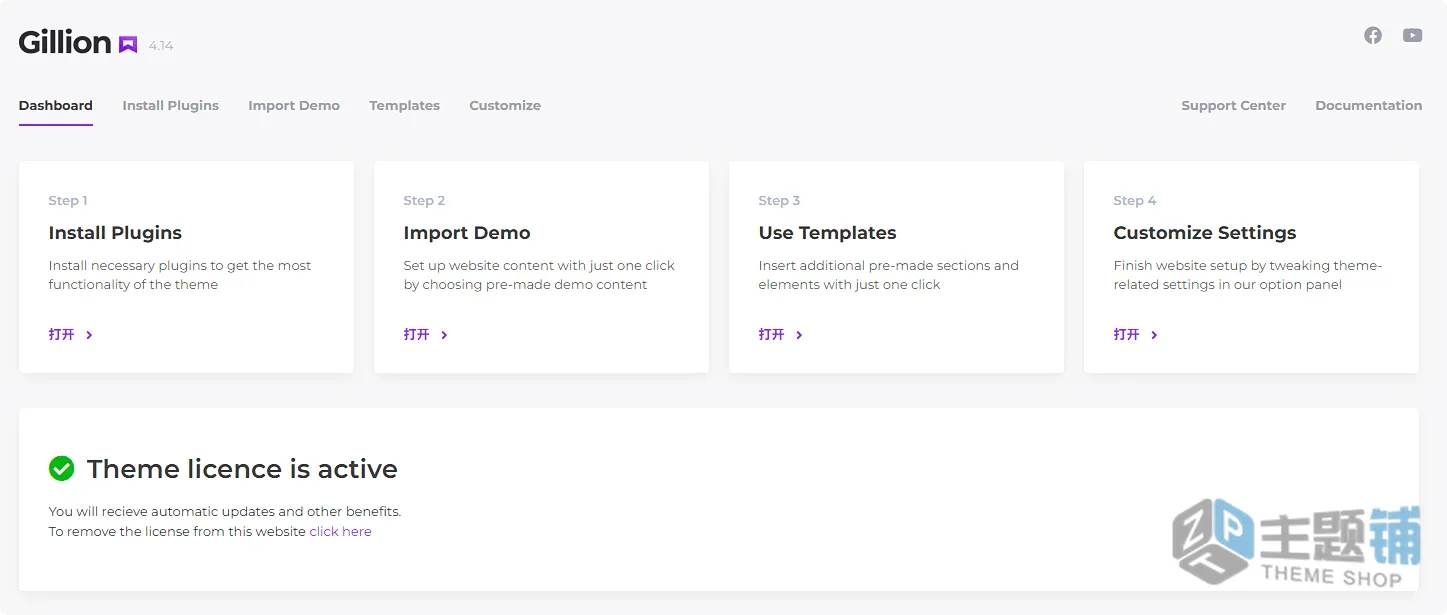Click the Install Plugins card heading
Viewport: 1447px width, 615px height.
pyautogui.click(x=115, y=233)
